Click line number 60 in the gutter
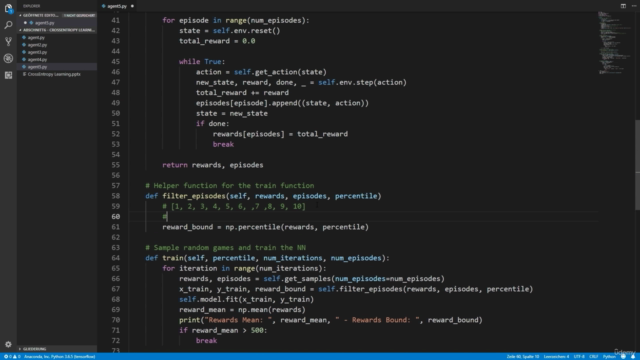 (116, 216)
